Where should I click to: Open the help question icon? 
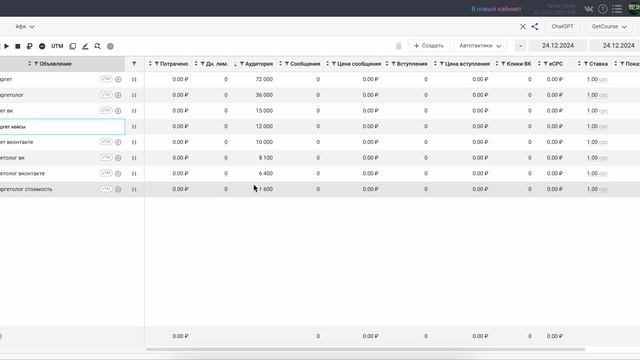click(602, 9)
